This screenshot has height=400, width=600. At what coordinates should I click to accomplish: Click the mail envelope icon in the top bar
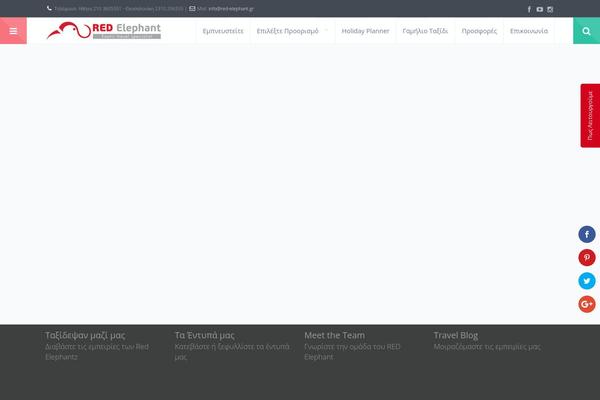(192, 8)
